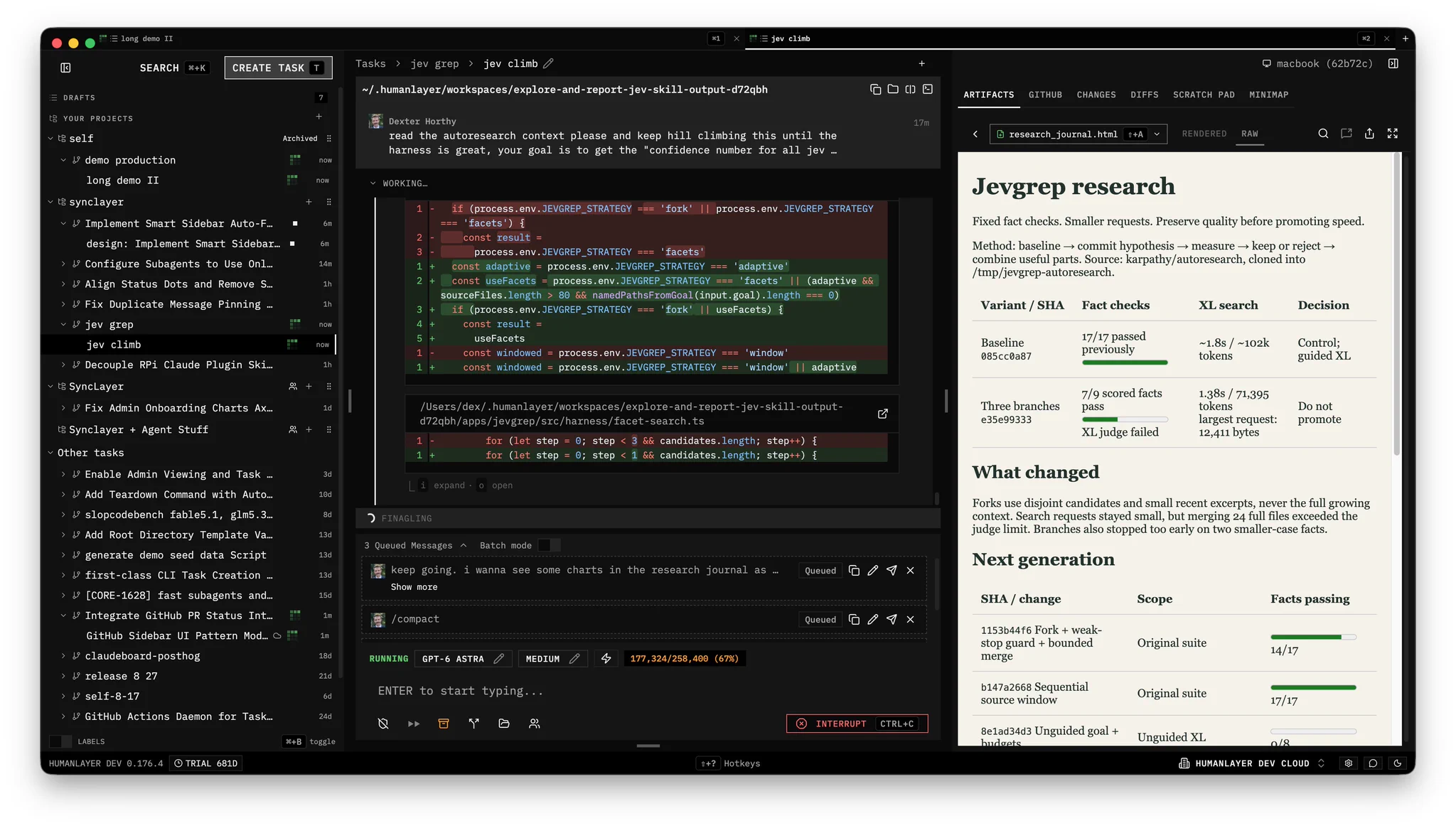1456x828 pixels.
Task: Send the queued /compact message now
Action: pos(892,620)
